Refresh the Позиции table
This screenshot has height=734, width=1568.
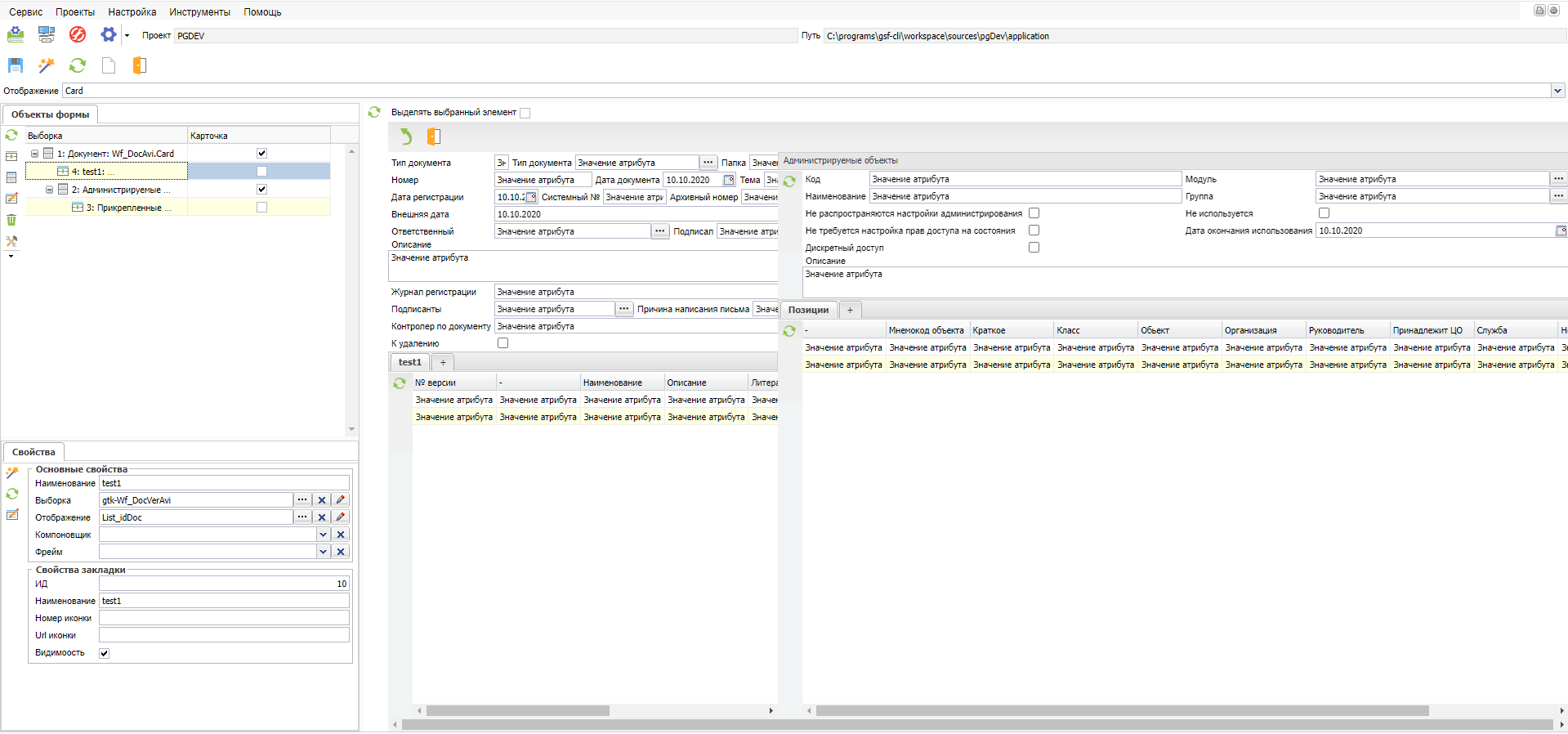point(789,331)
